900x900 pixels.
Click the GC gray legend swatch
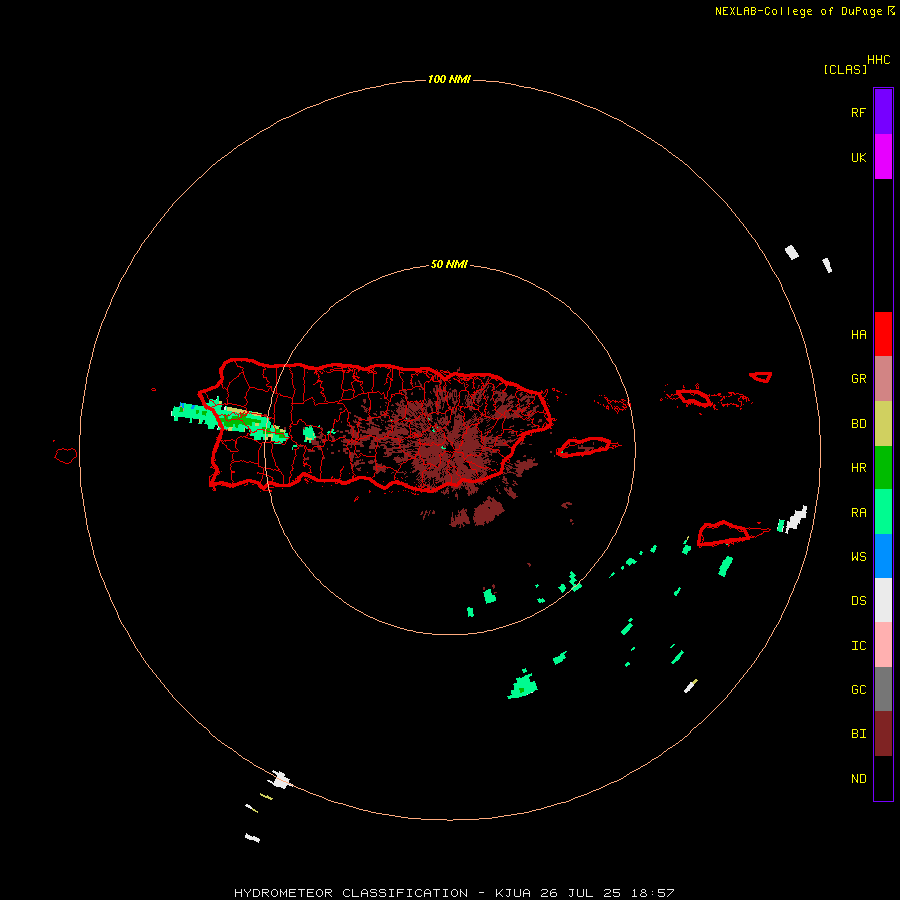point(883,689)
